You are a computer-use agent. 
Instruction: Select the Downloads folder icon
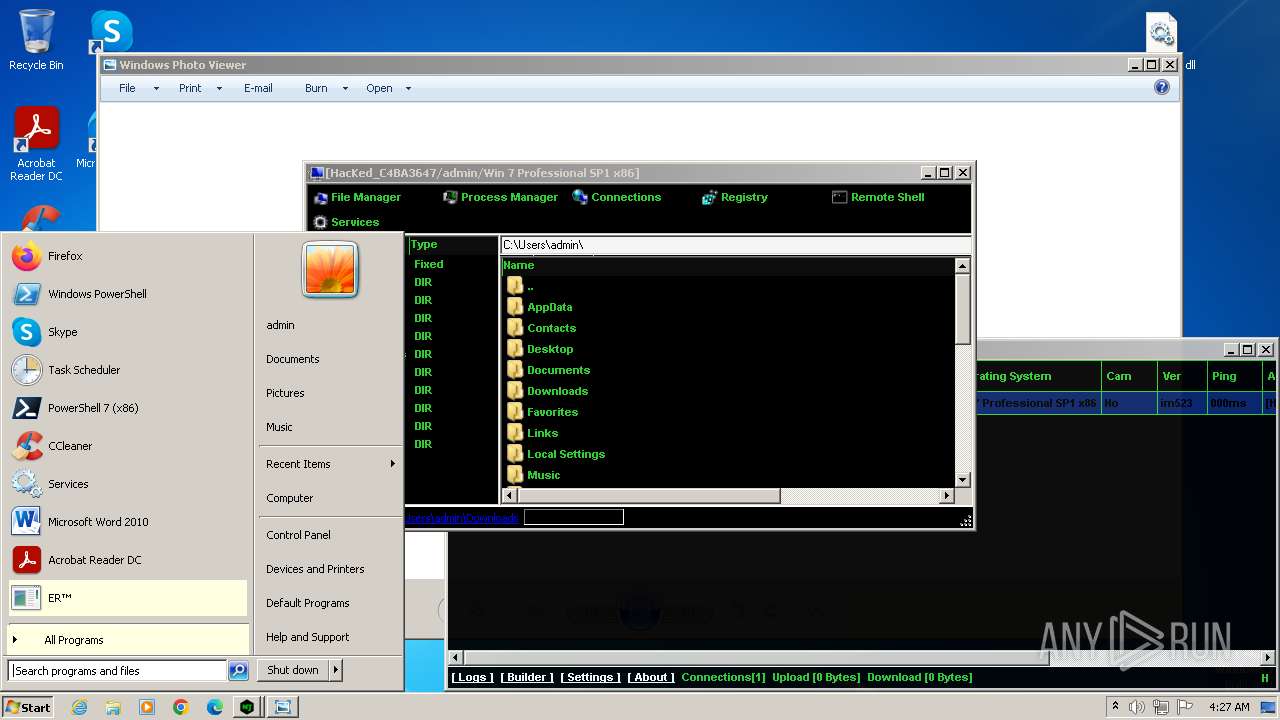pos(515,391)
